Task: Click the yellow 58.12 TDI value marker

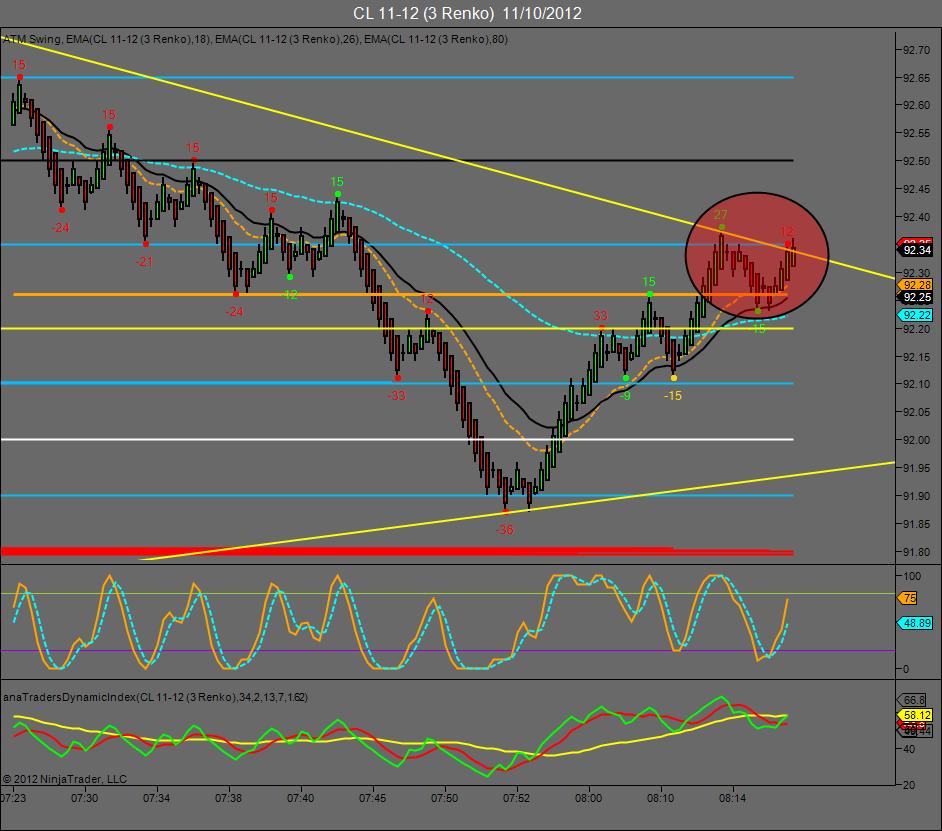Action: [x=916, y=715]
